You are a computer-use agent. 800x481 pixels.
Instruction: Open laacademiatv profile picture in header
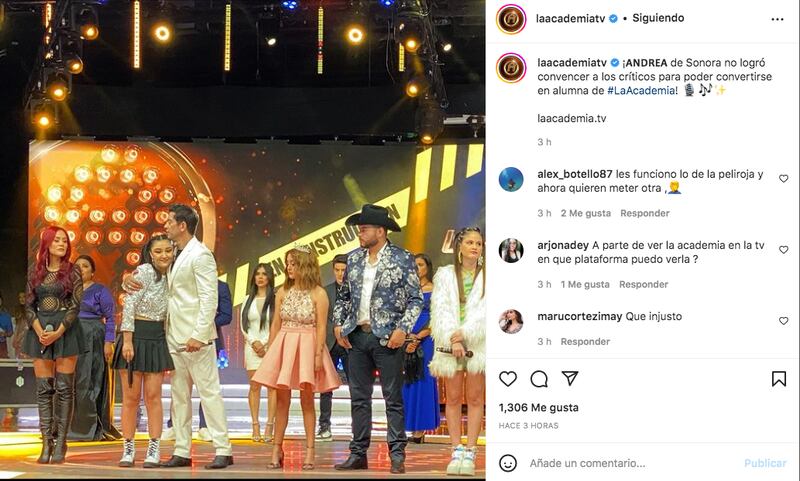511,19
